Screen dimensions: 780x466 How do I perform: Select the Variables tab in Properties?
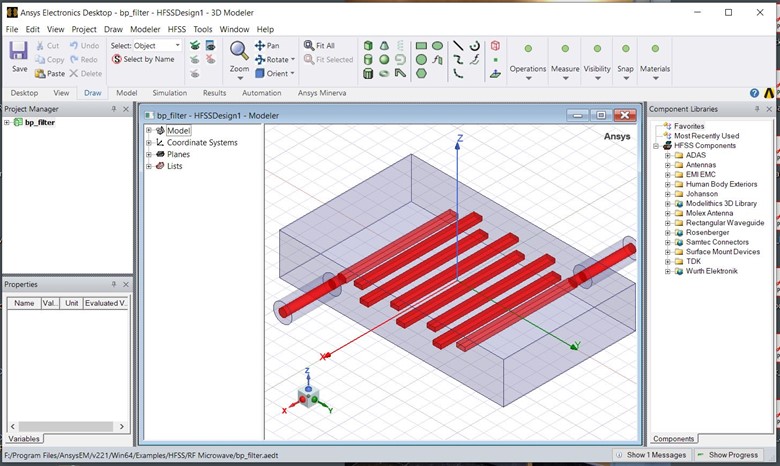click(24, 439)
